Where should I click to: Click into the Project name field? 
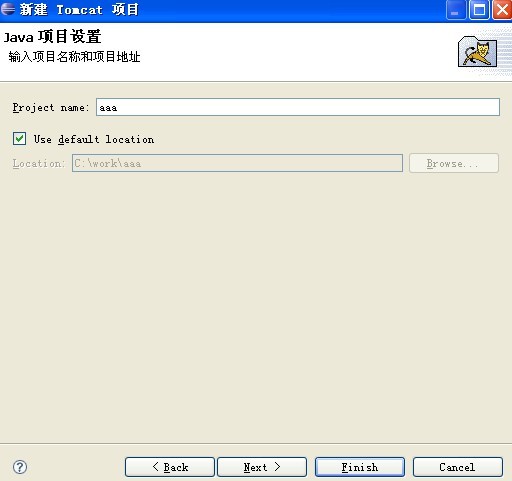coord(298,107)
